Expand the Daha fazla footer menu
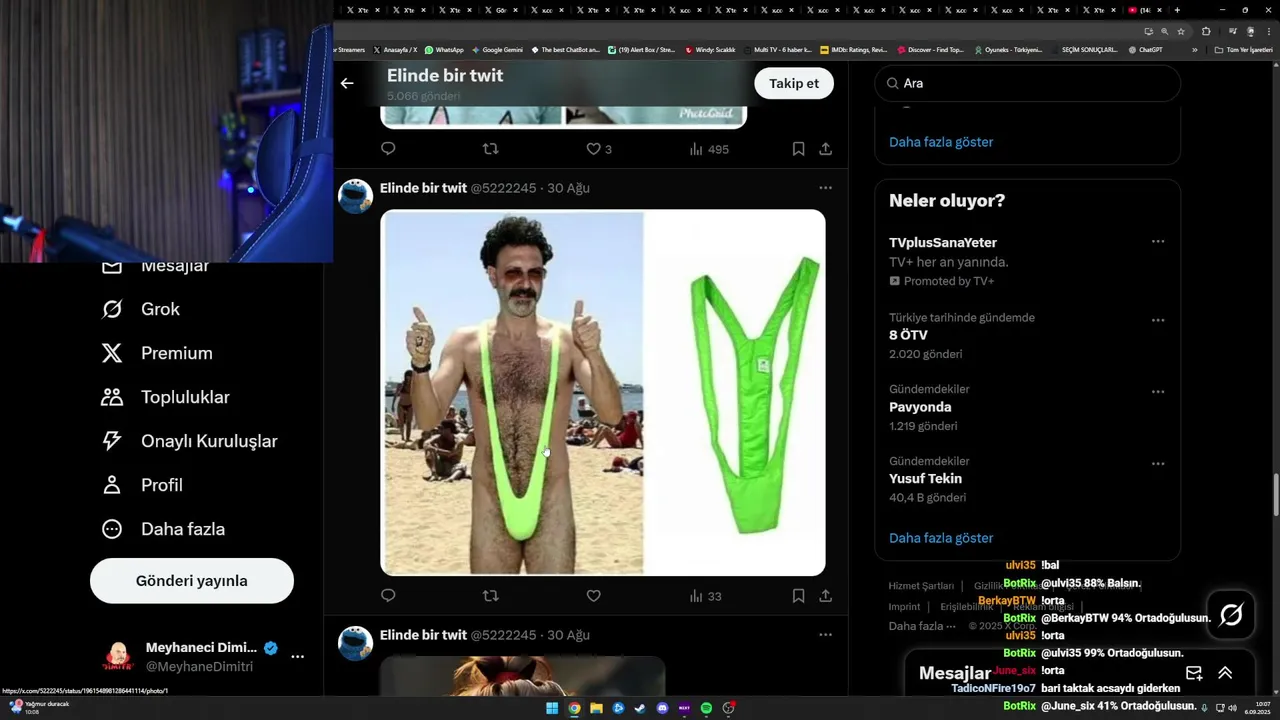Image resolution: width=1280 pixels, height=720 pixels. (921, 626)
